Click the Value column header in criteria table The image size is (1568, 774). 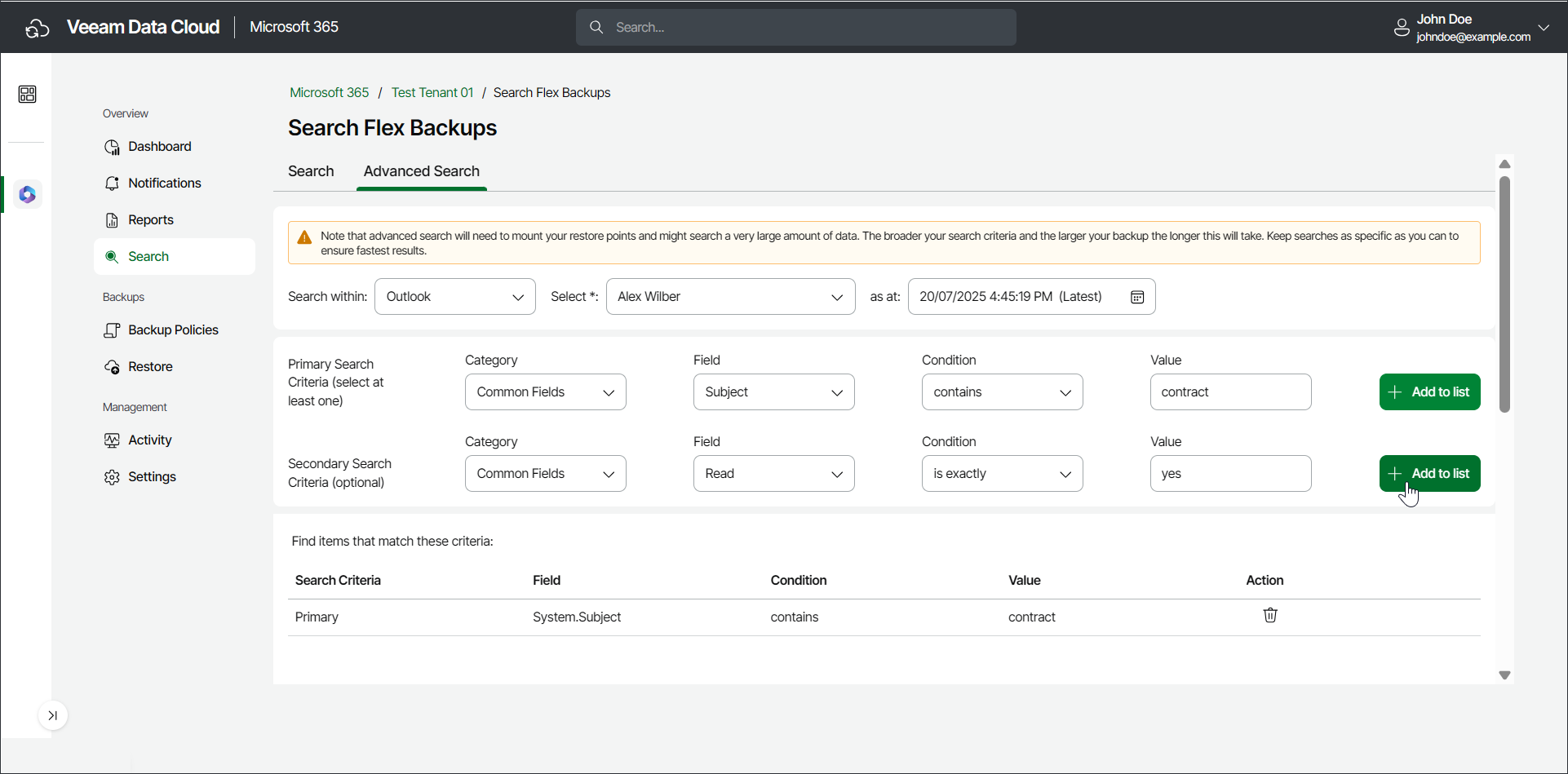point(1025,581)
